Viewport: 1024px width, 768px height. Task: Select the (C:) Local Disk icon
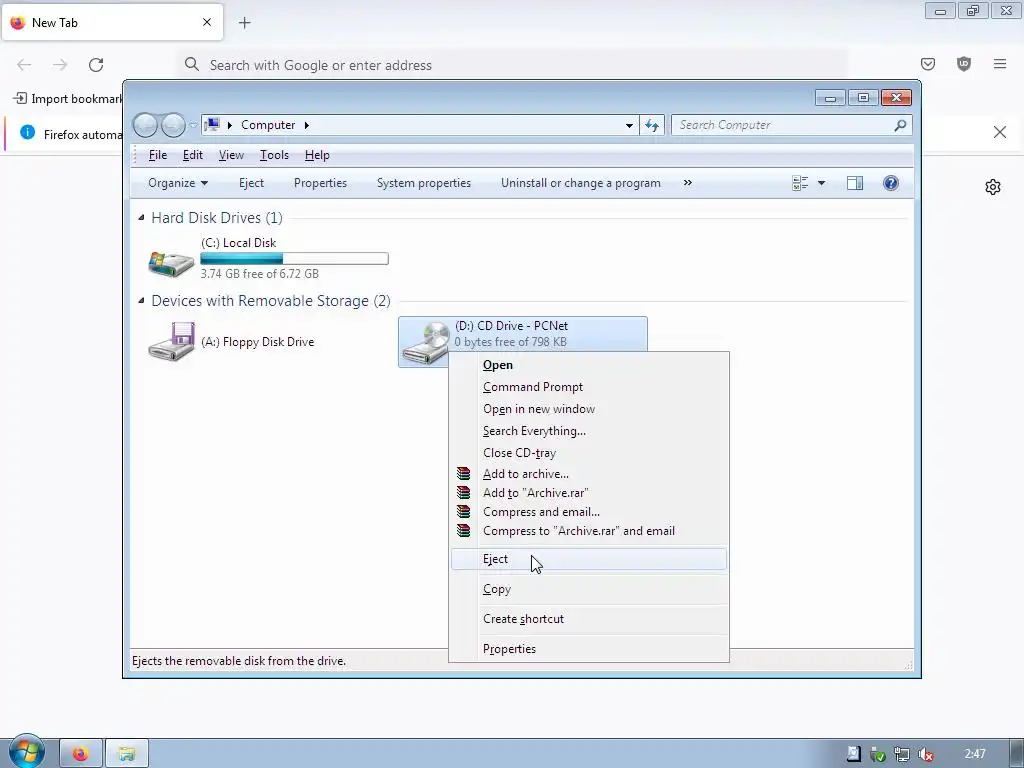171,263
